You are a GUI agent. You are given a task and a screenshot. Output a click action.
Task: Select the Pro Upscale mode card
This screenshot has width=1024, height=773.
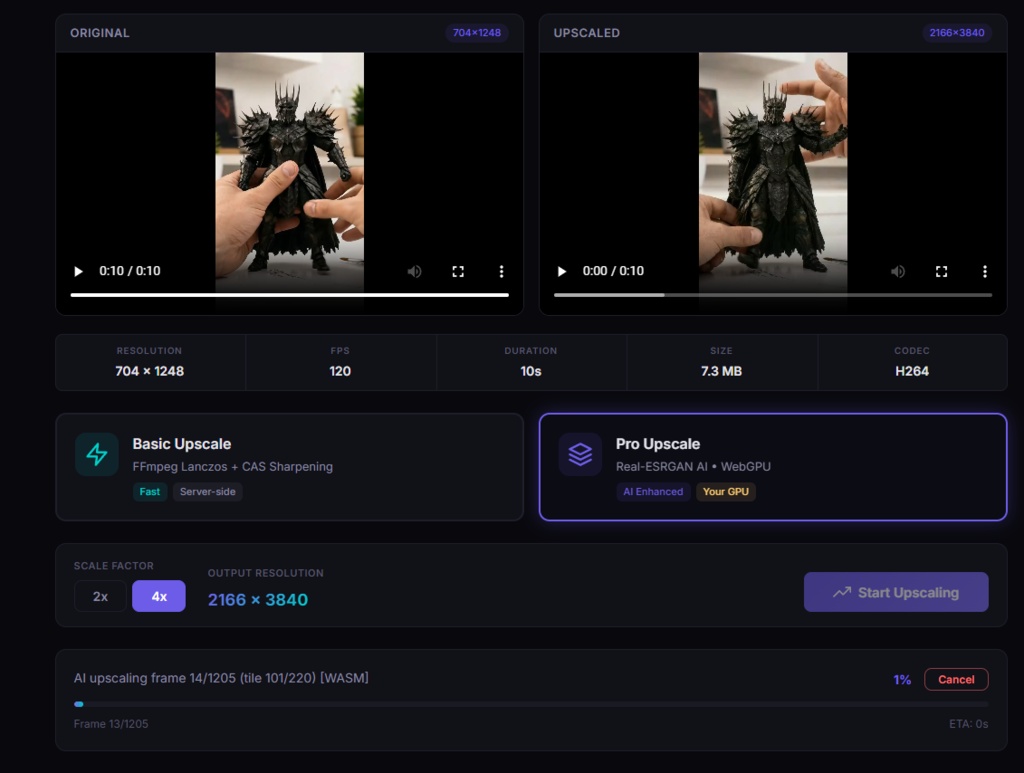click(773, 467)
